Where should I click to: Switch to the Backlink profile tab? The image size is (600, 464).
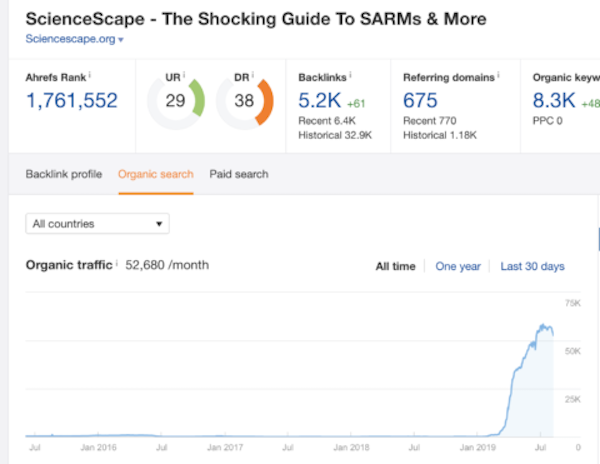pyautogui.click(x=64, y=174)
